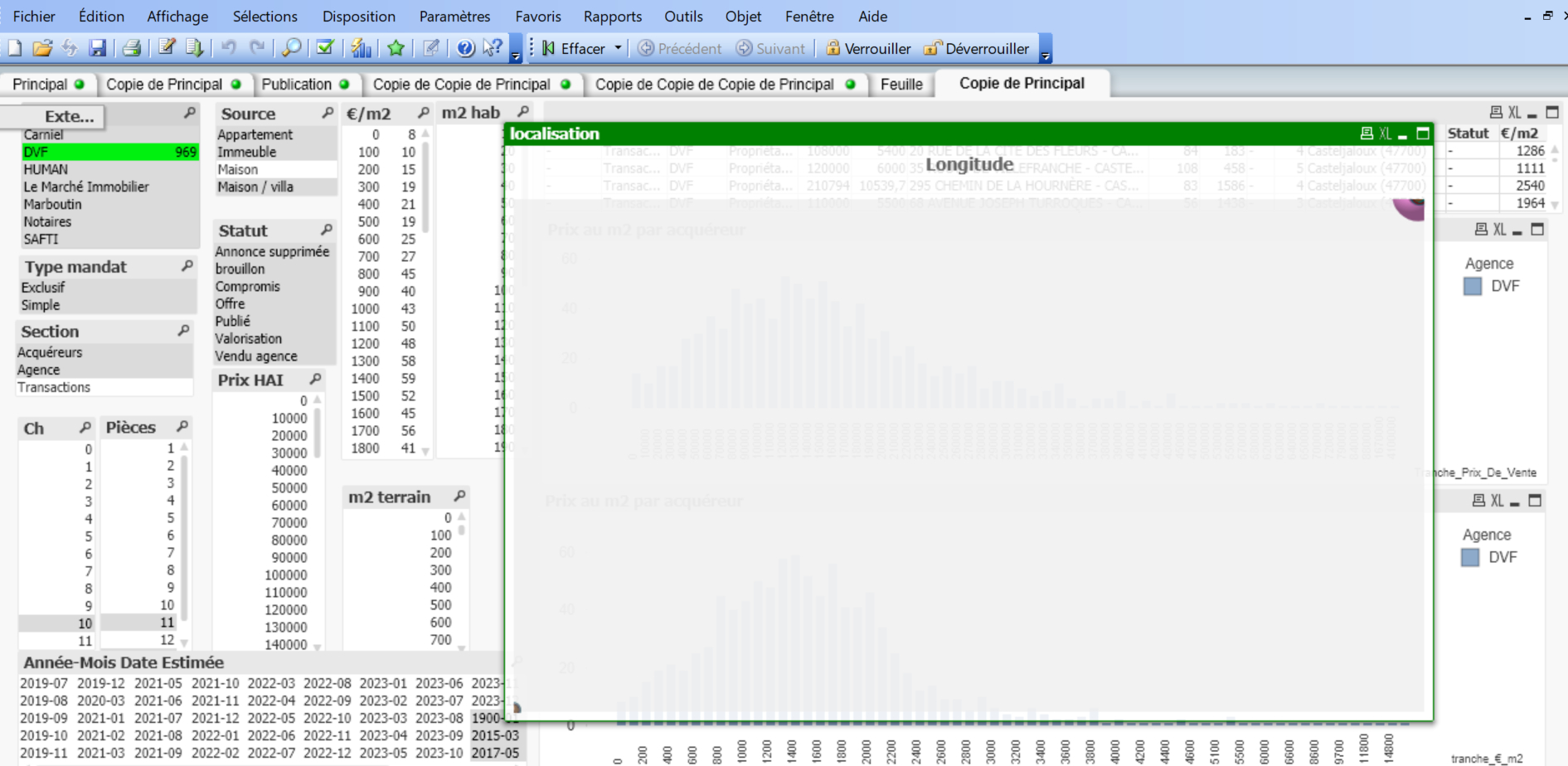
Task: Click the Verrouiller button
Action: [x=868, y=48]
